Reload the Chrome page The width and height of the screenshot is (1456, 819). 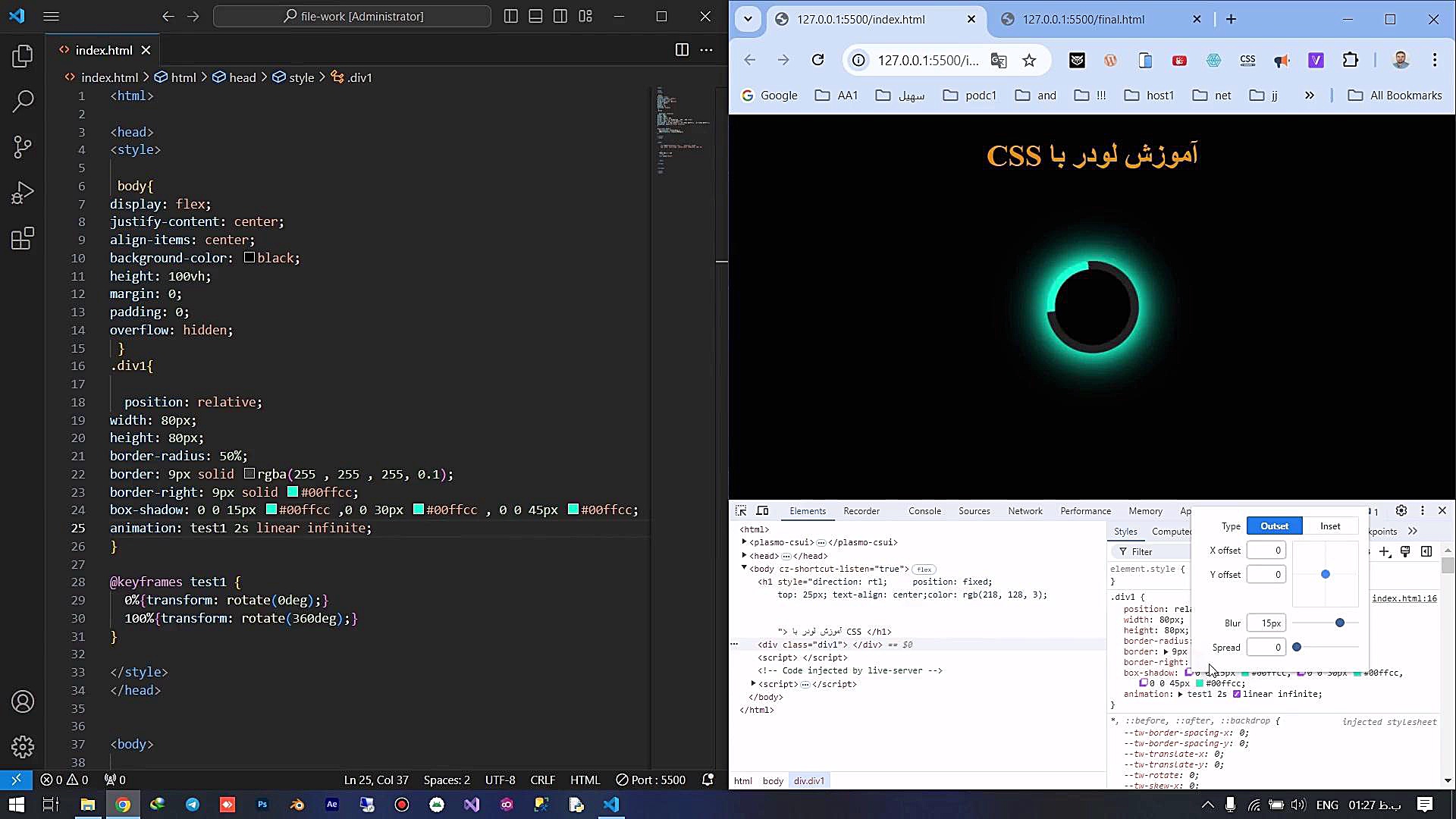[817, 60]
